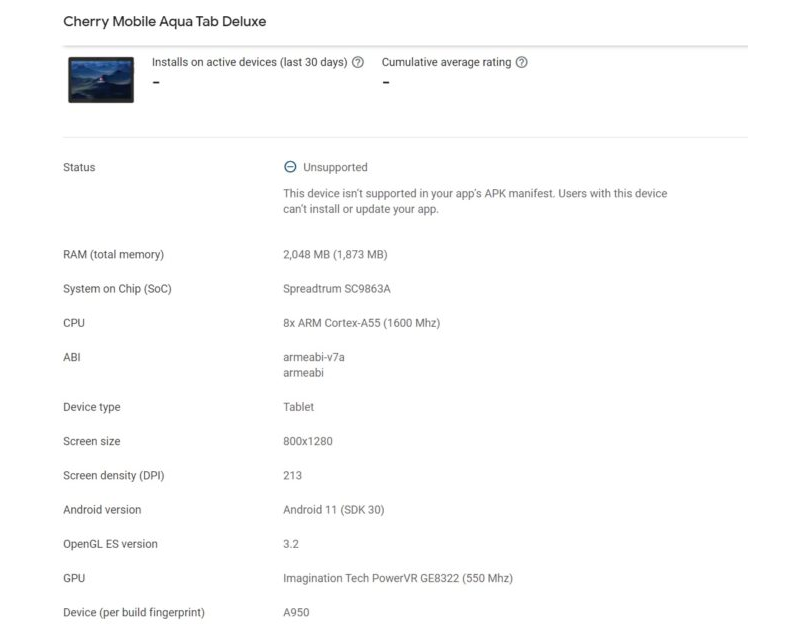Click the A950 build fingerprint value
Screen dimensions: 800x635
[x=295, y=611]
